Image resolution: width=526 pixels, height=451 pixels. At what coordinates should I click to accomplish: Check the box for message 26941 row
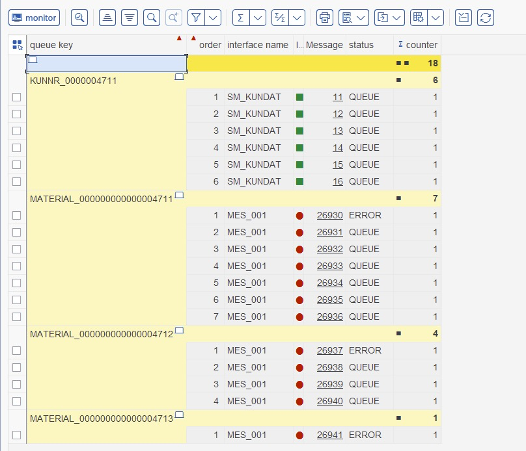[16, 435]
